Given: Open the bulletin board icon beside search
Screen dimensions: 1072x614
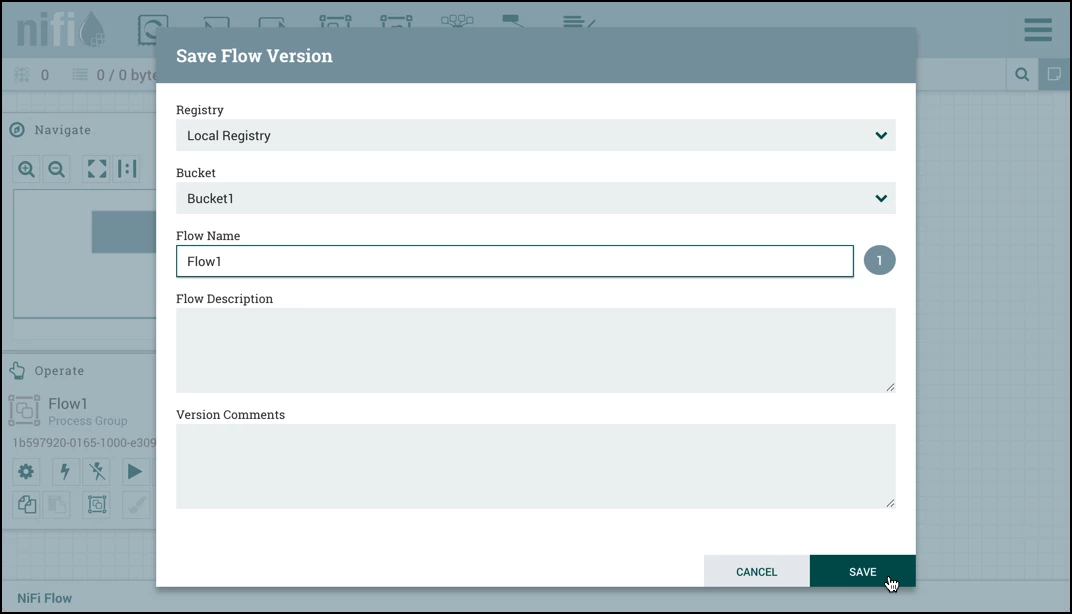Looking at the screenshot, I should click(x=1054, y=75).
